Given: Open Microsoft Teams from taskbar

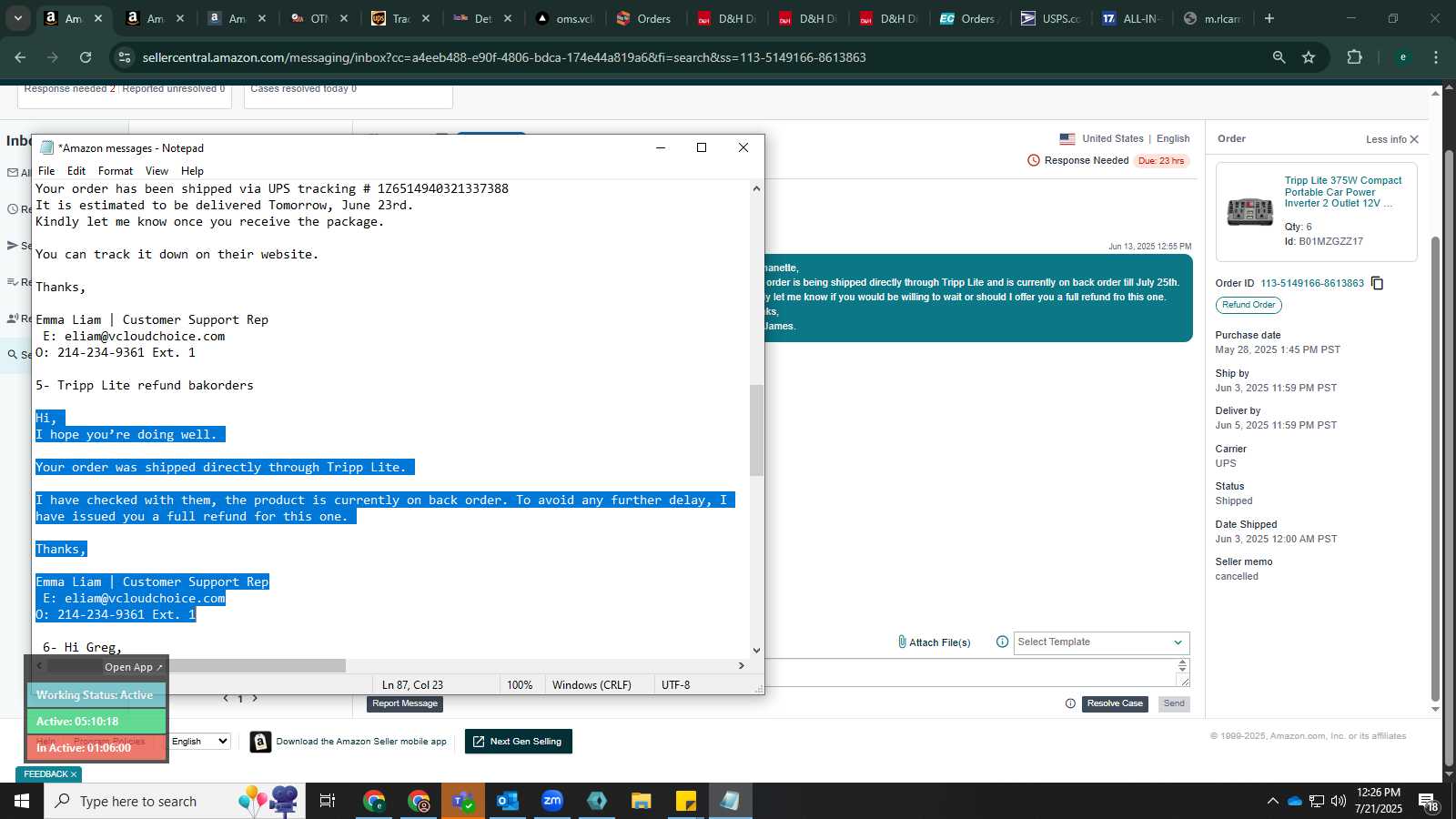Looking at the screenshot, I should (x=463, y=801).
